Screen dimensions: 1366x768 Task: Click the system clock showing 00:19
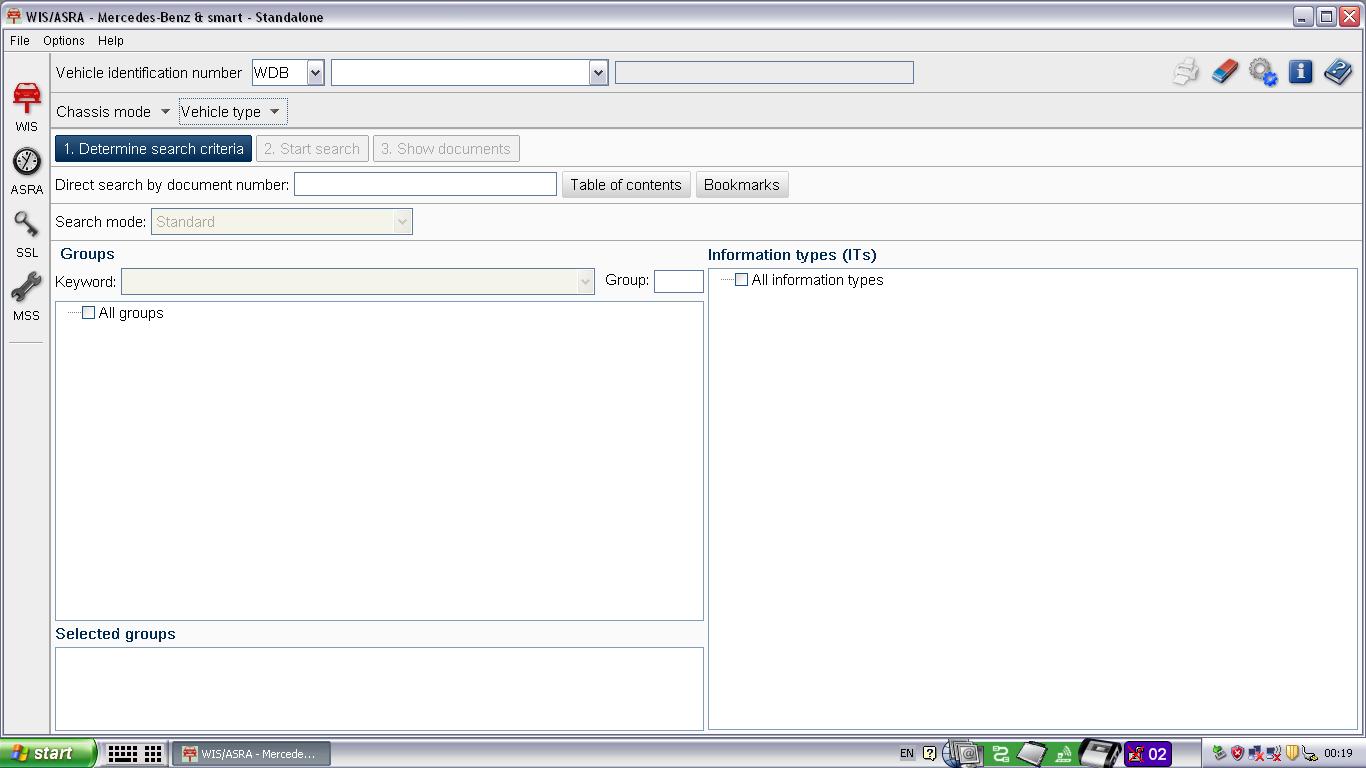(1338, 754)
